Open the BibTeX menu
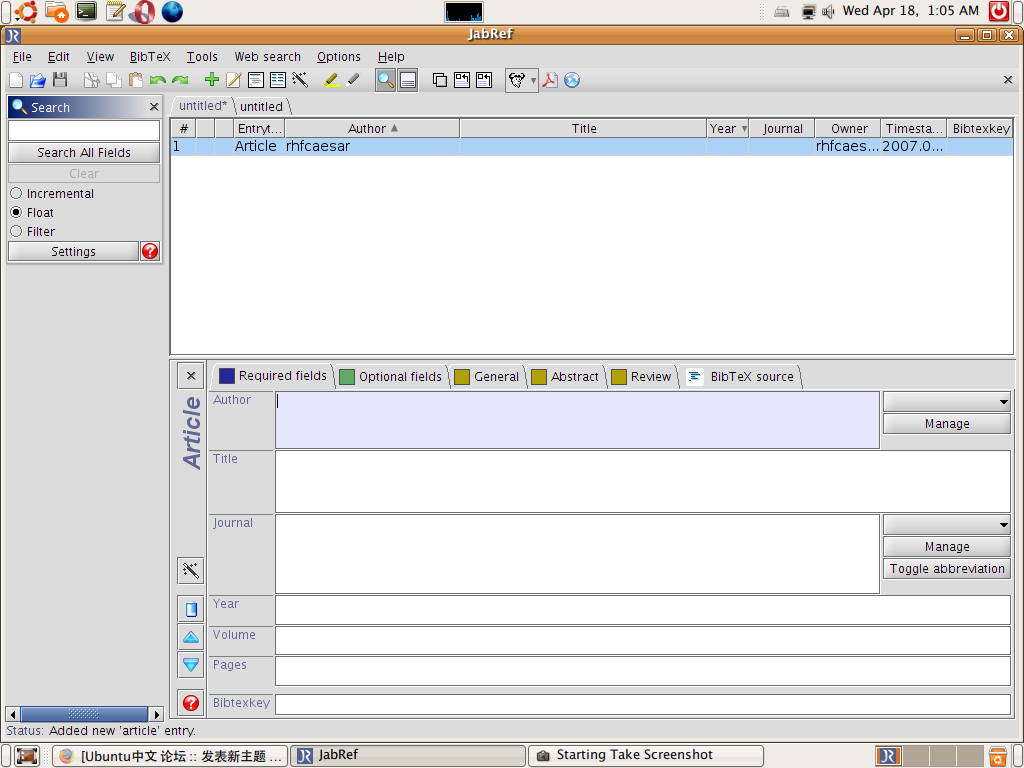The height and width of the screenshot is (768, 1024). [150, 57]
